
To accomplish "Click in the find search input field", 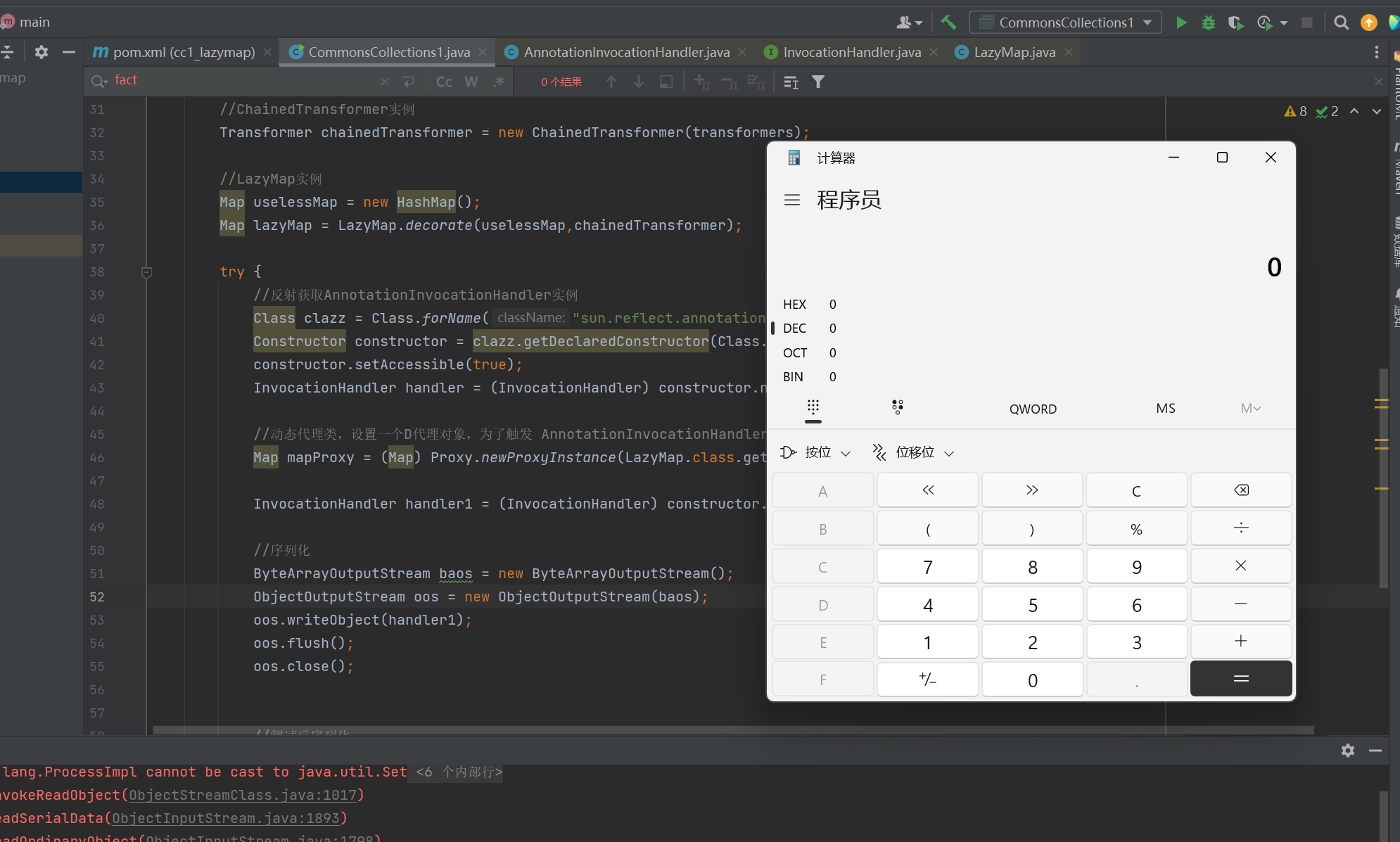I will [x=243, y=81].
